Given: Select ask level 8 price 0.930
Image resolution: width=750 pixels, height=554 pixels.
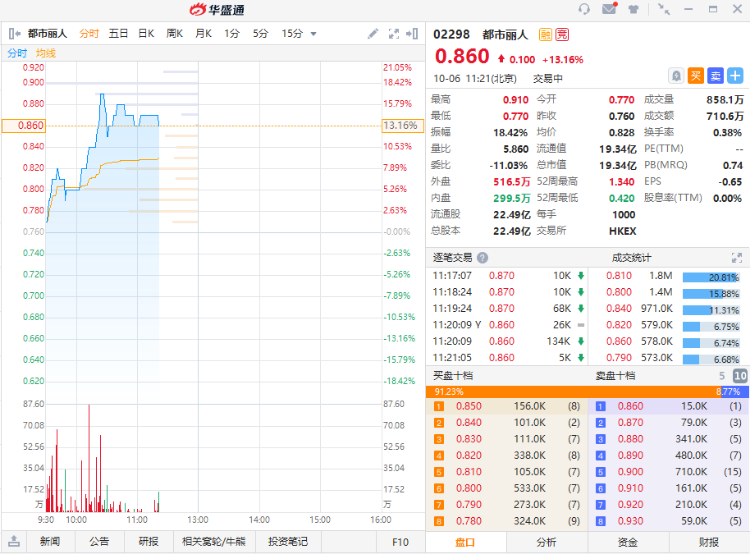Looking at the screenshot, I should pos(630,521).
